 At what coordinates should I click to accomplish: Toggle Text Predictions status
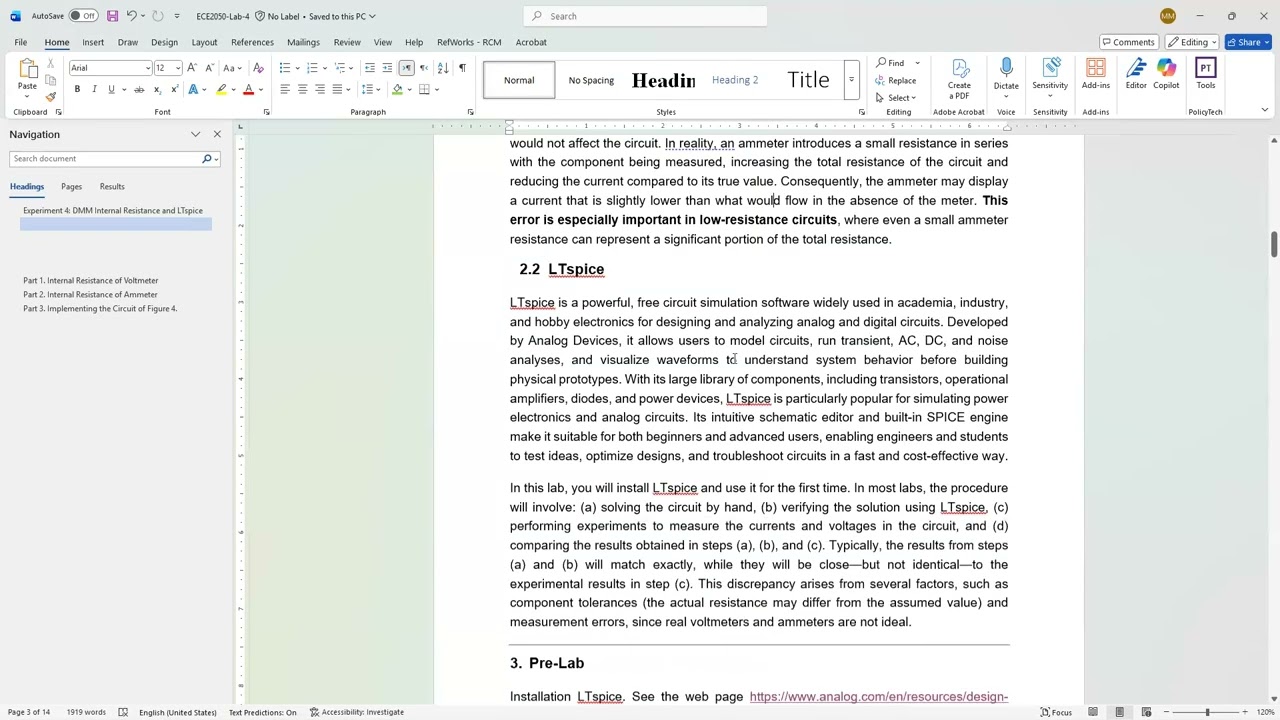[x=262, y=712]
